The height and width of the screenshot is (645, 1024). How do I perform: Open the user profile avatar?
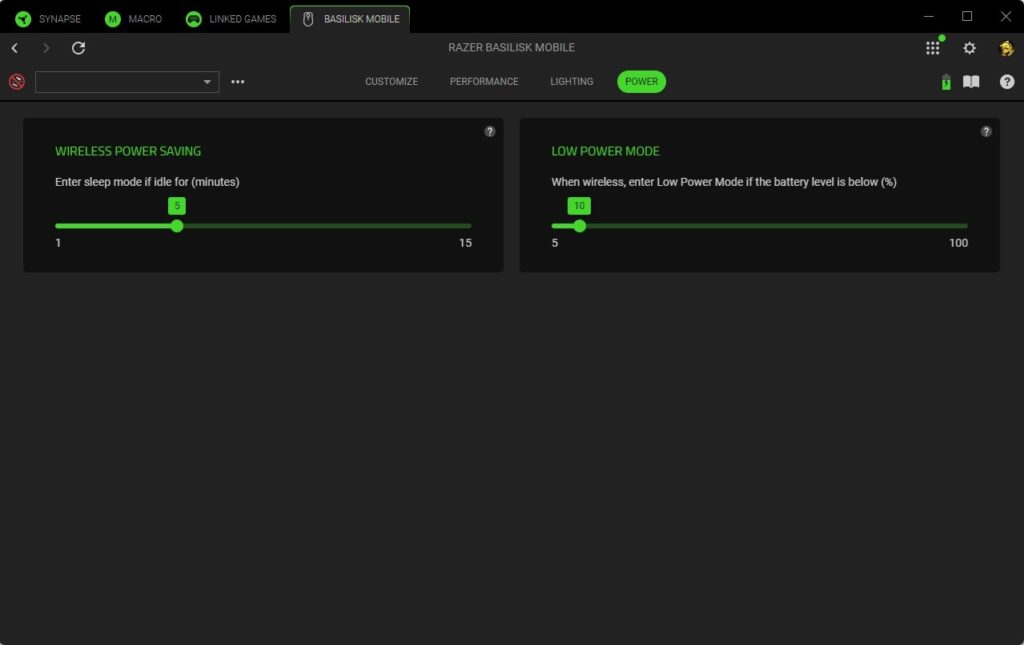pos(1006,48)
